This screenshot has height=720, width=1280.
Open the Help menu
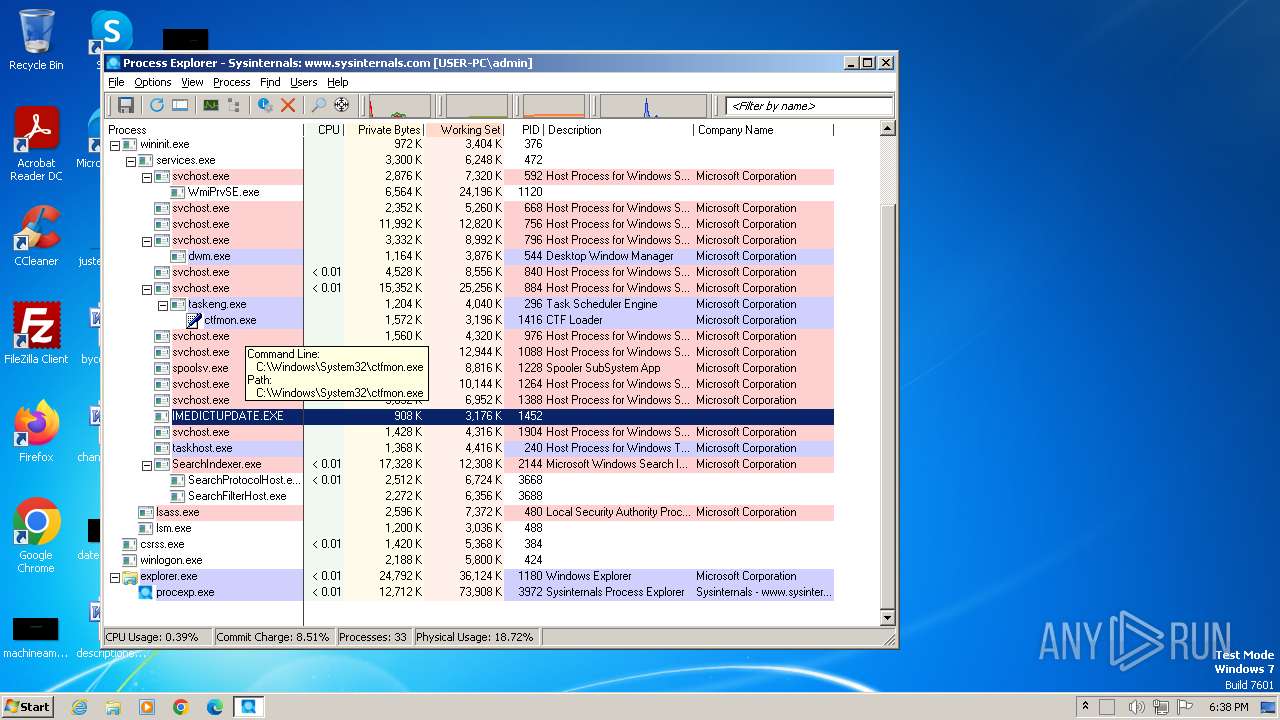tap(337, 82)
